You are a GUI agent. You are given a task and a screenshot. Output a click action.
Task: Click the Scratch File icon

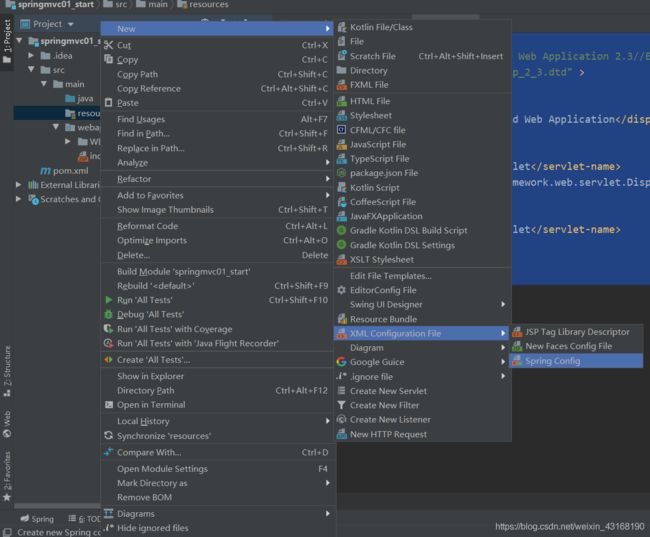pyautogui.click(x=342, y=56)
